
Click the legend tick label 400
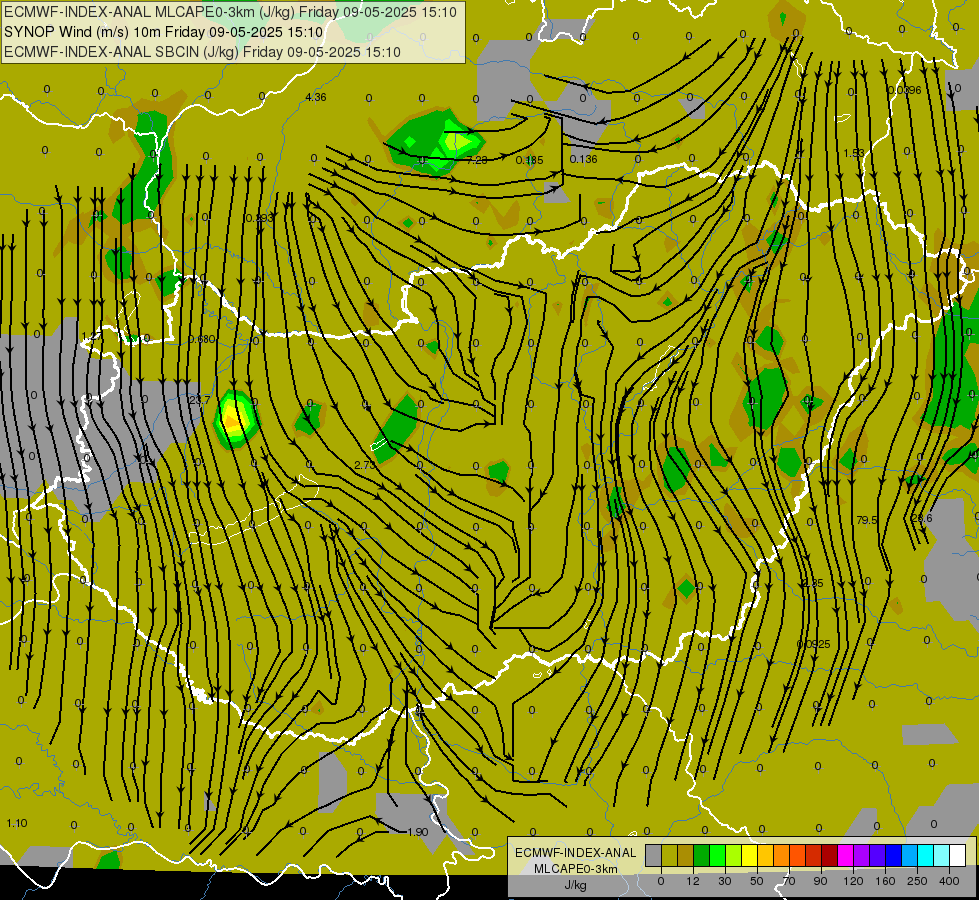(x=949, y=881)
